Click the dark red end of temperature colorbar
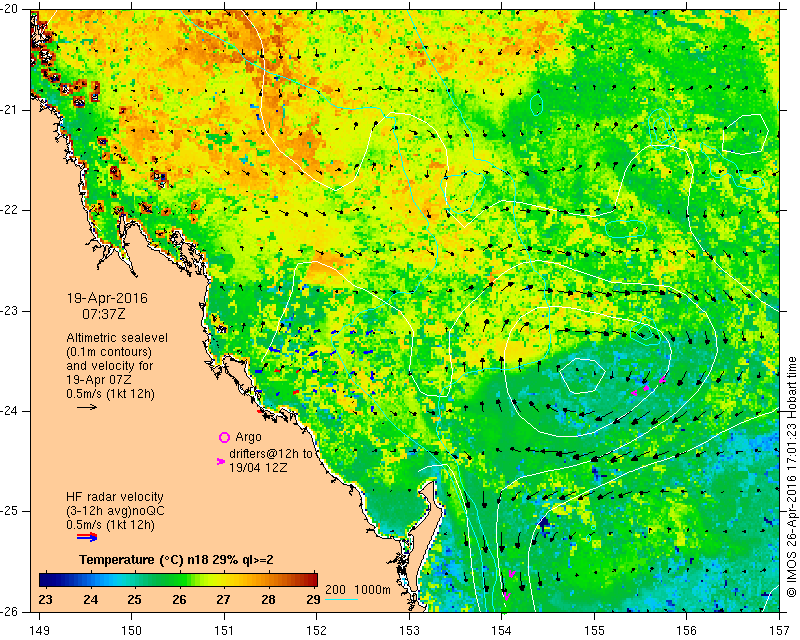Screen dimensions: 800x640 point(311,580)
